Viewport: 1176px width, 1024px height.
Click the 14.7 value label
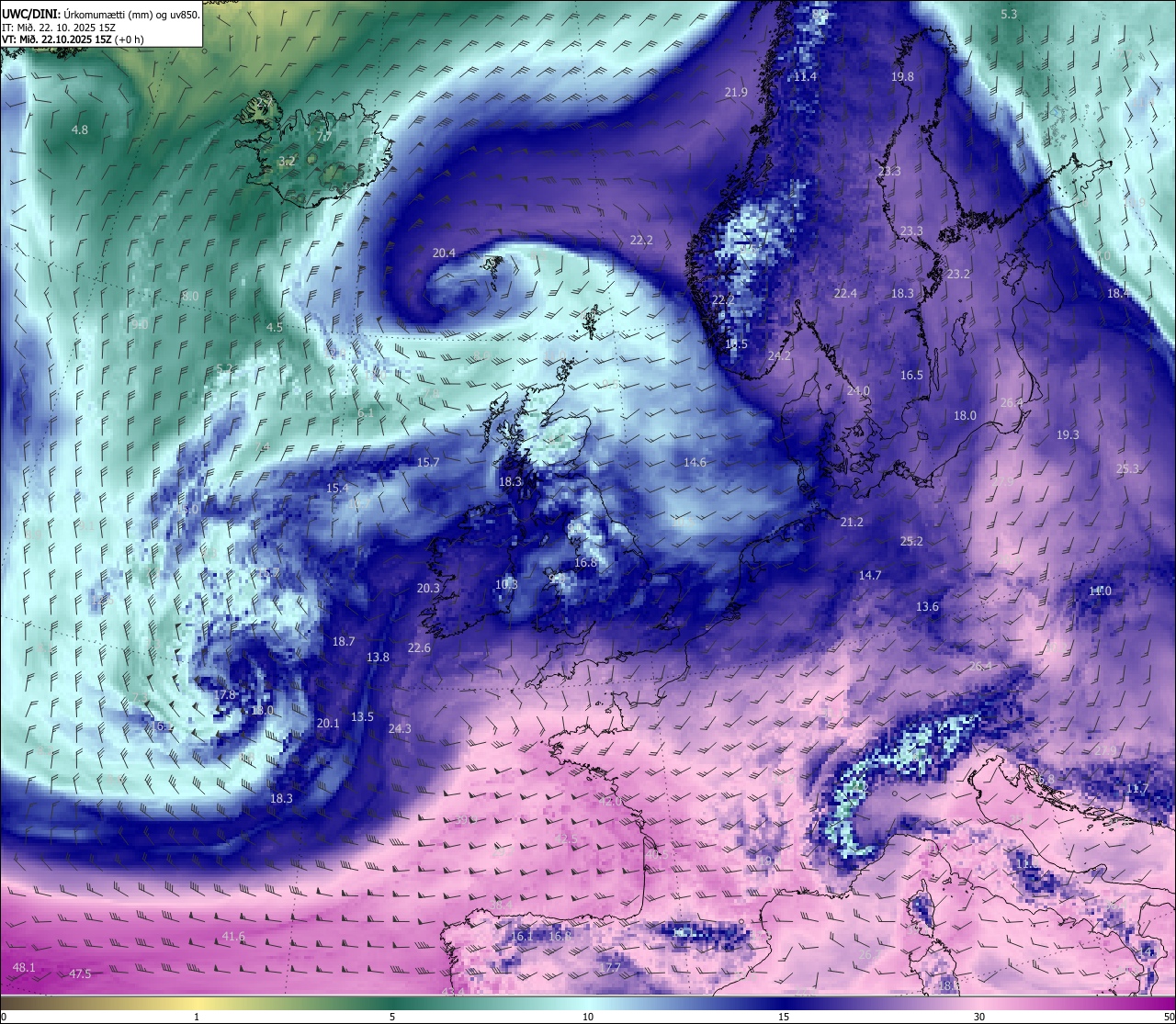point(870,576)
